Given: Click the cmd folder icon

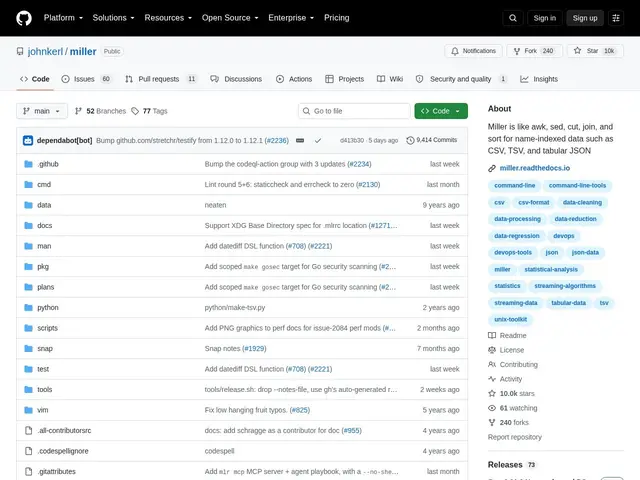Looking at the screenshot, I should [x=28, y=184].
